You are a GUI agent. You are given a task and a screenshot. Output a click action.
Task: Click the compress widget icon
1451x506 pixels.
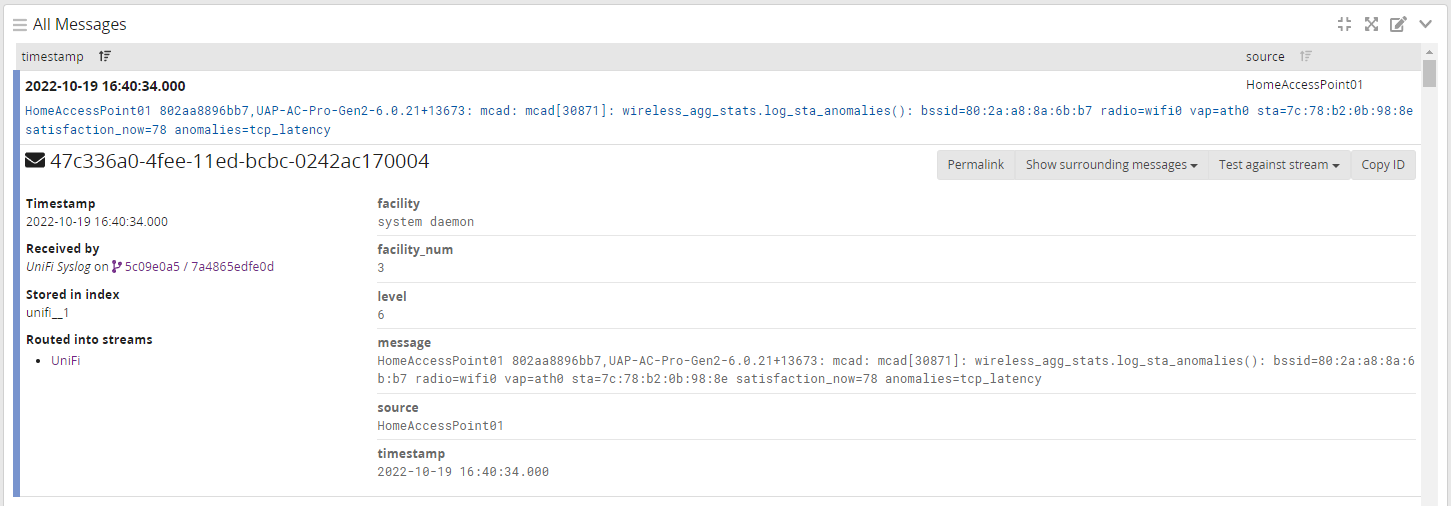(1344, 24)
